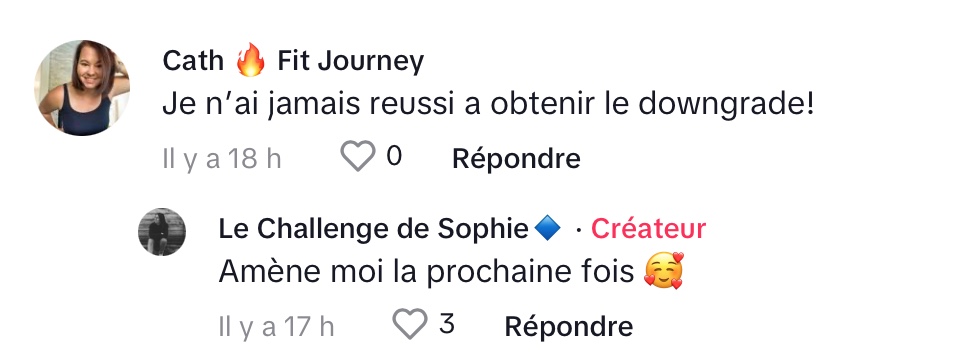Click the smiling face with hearts emoji
The image size is (954, 362).
tap(664, 271)
